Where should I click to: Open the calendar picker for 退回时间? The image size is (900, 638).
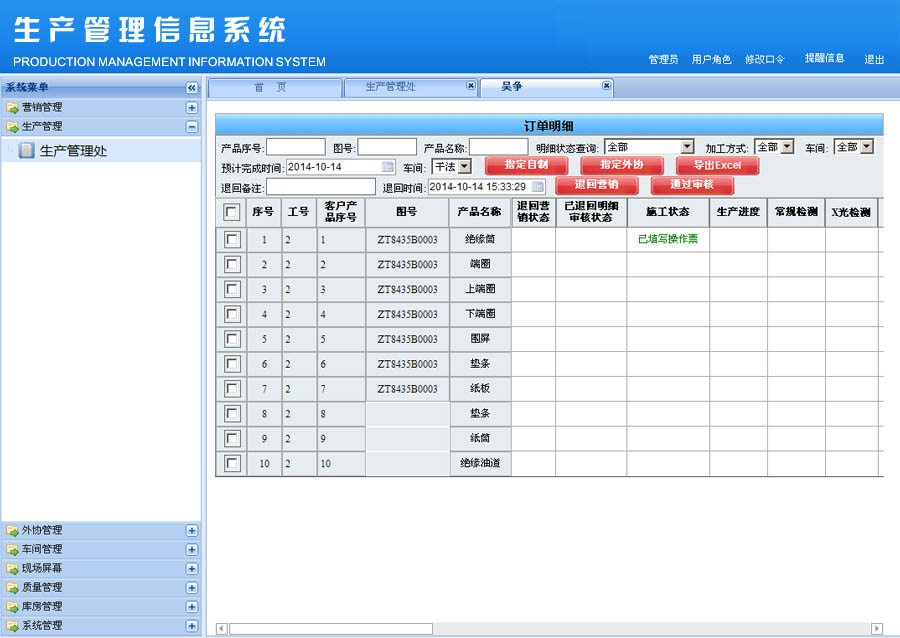pyautogui.click(x=537, y=186)
